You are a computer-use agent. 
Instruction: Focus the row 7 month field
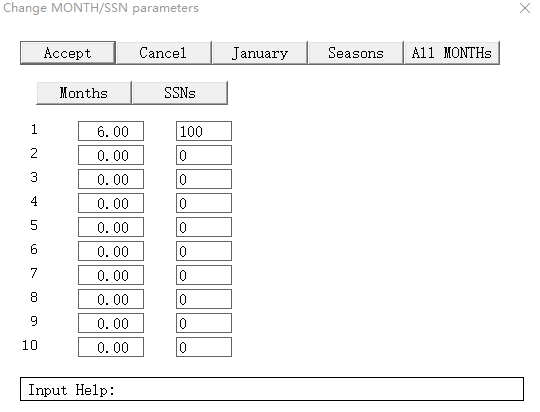tap(111, 275)
